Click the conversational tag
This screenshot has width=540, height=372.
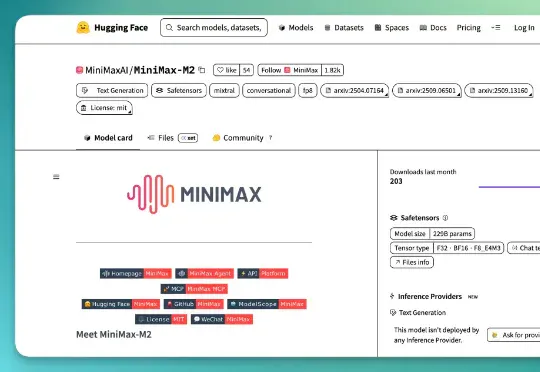pos(269,91)
